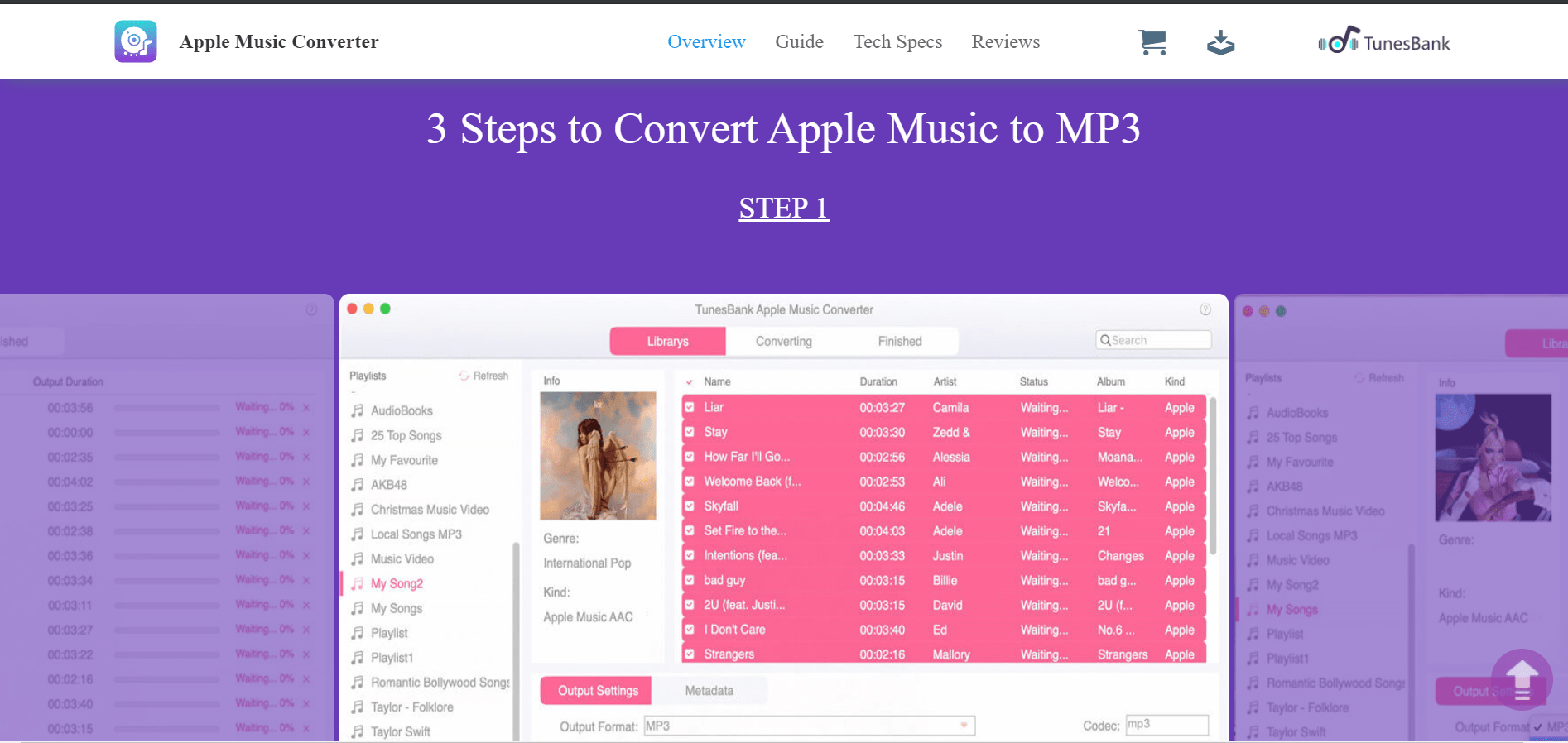
Task: Select the Strangers song row
Action: coord(944,654)
